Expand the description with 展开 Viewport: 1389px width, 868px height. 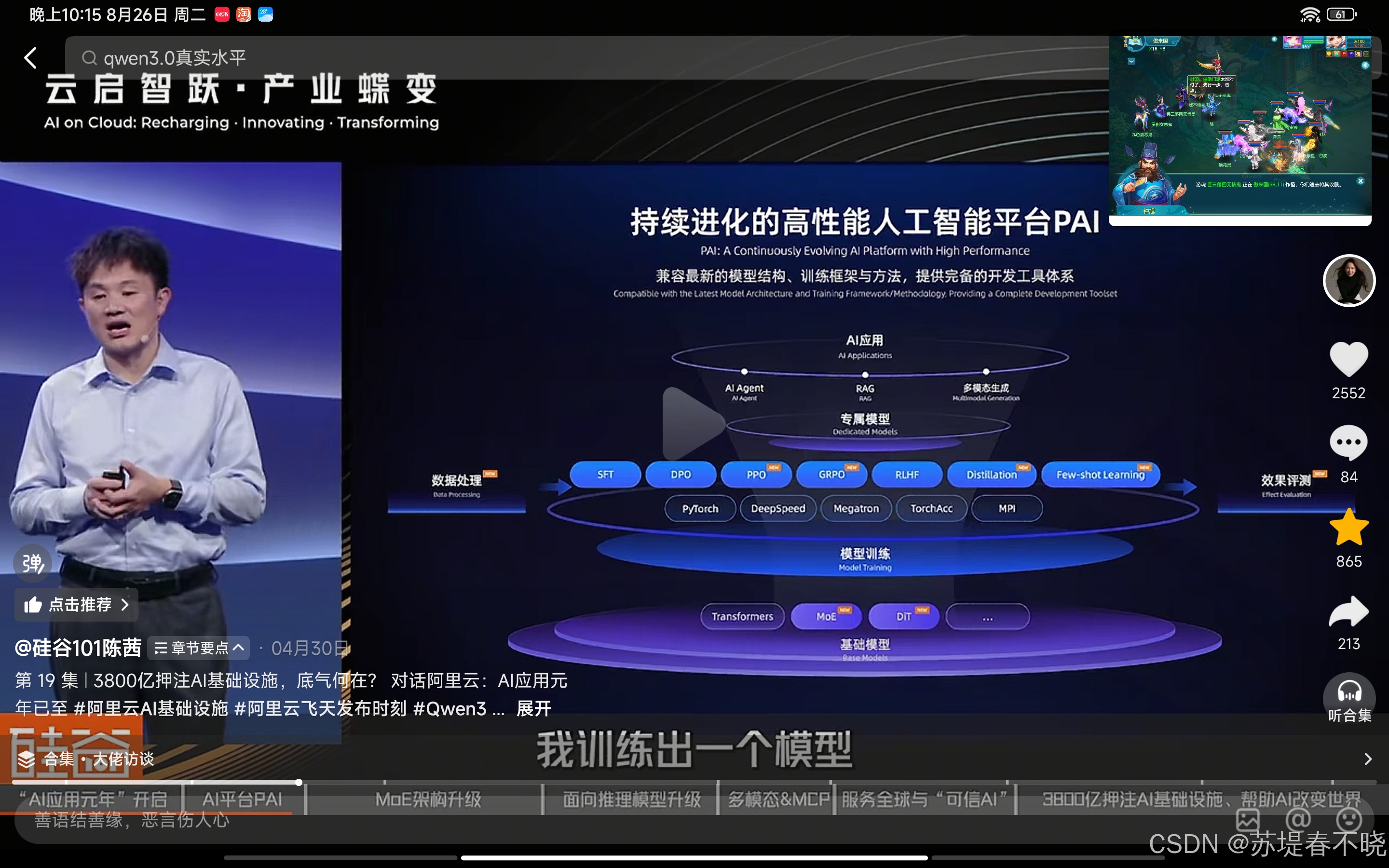pyautogui.click(x=534, y=708)
